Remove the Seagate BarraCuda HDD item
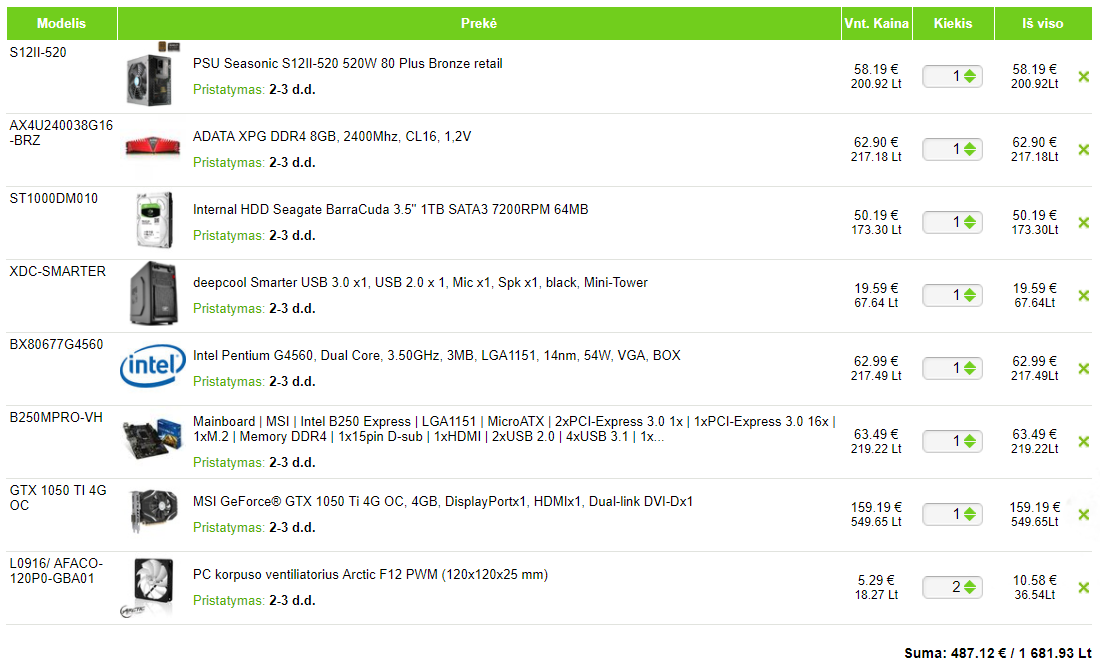 pyautogui.click(x=1083, y=223)
